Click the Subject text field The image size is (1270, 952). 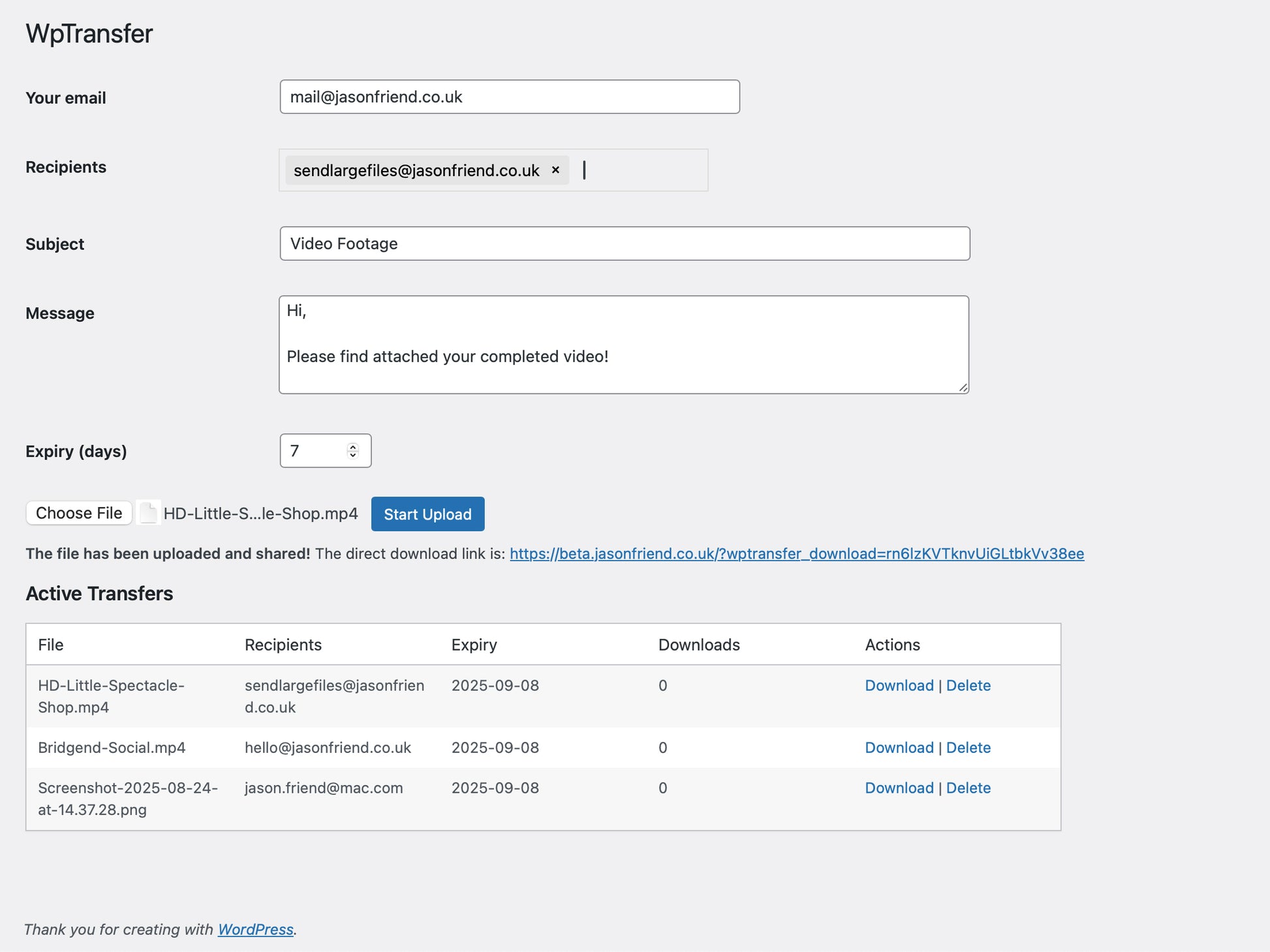[x=624, y=244]
